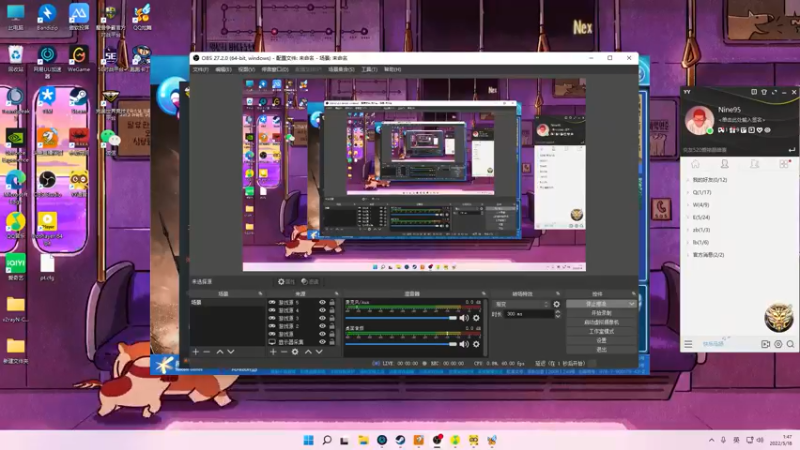Open source properties gear in the Sources toolbar
Viewport: 800px width, 450px height.
click(295, 352)
